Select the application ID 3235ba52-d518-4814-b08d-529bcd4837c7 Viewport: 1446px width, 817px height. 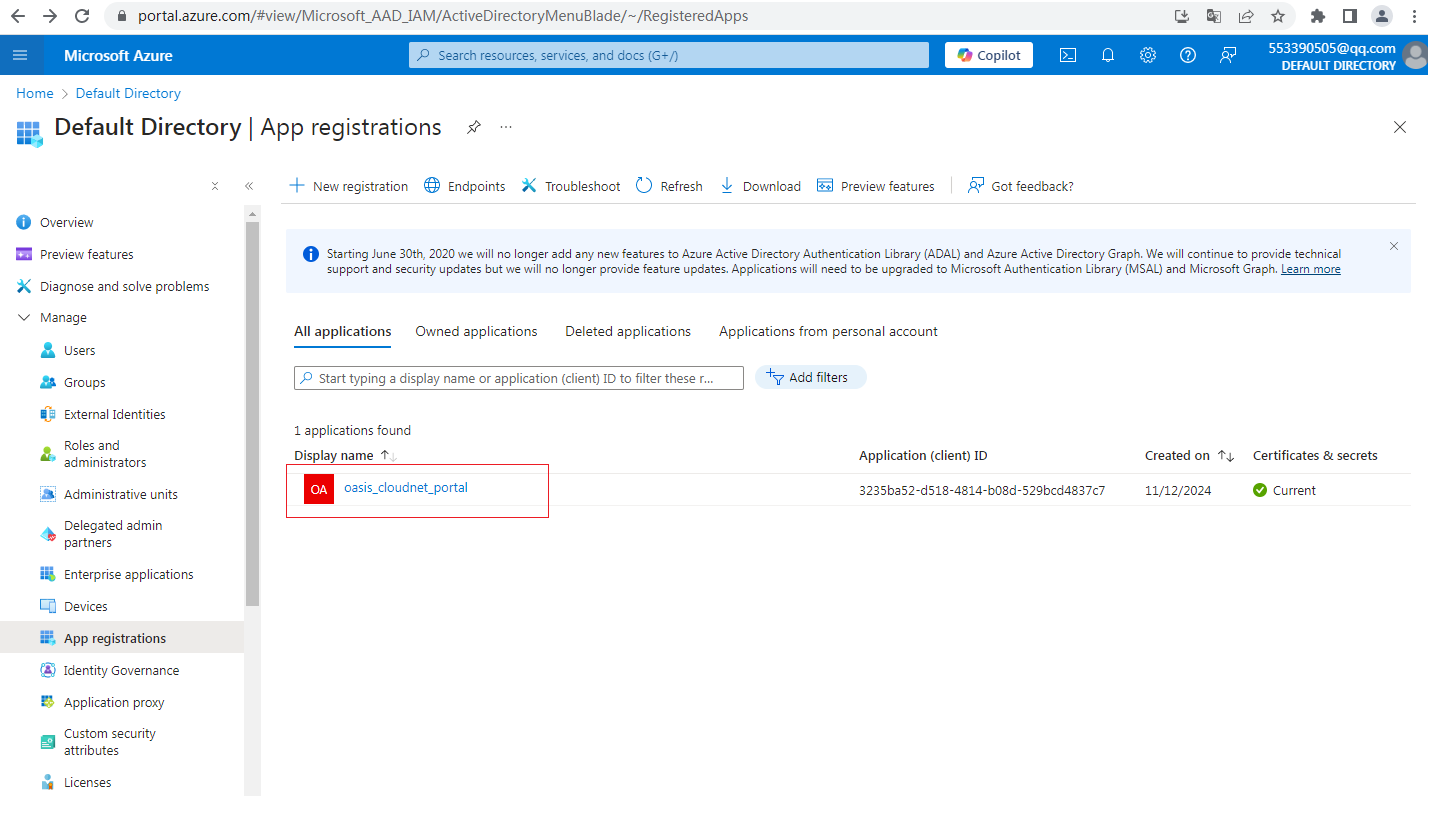coord(982,490)
